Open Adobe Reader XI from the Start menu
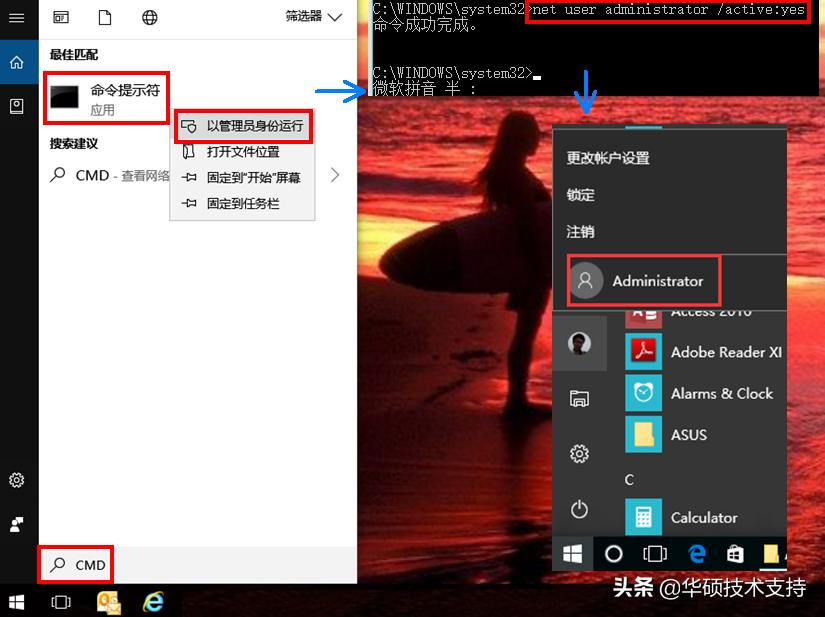This screenshot has height=617, width=825. [725, 352]
